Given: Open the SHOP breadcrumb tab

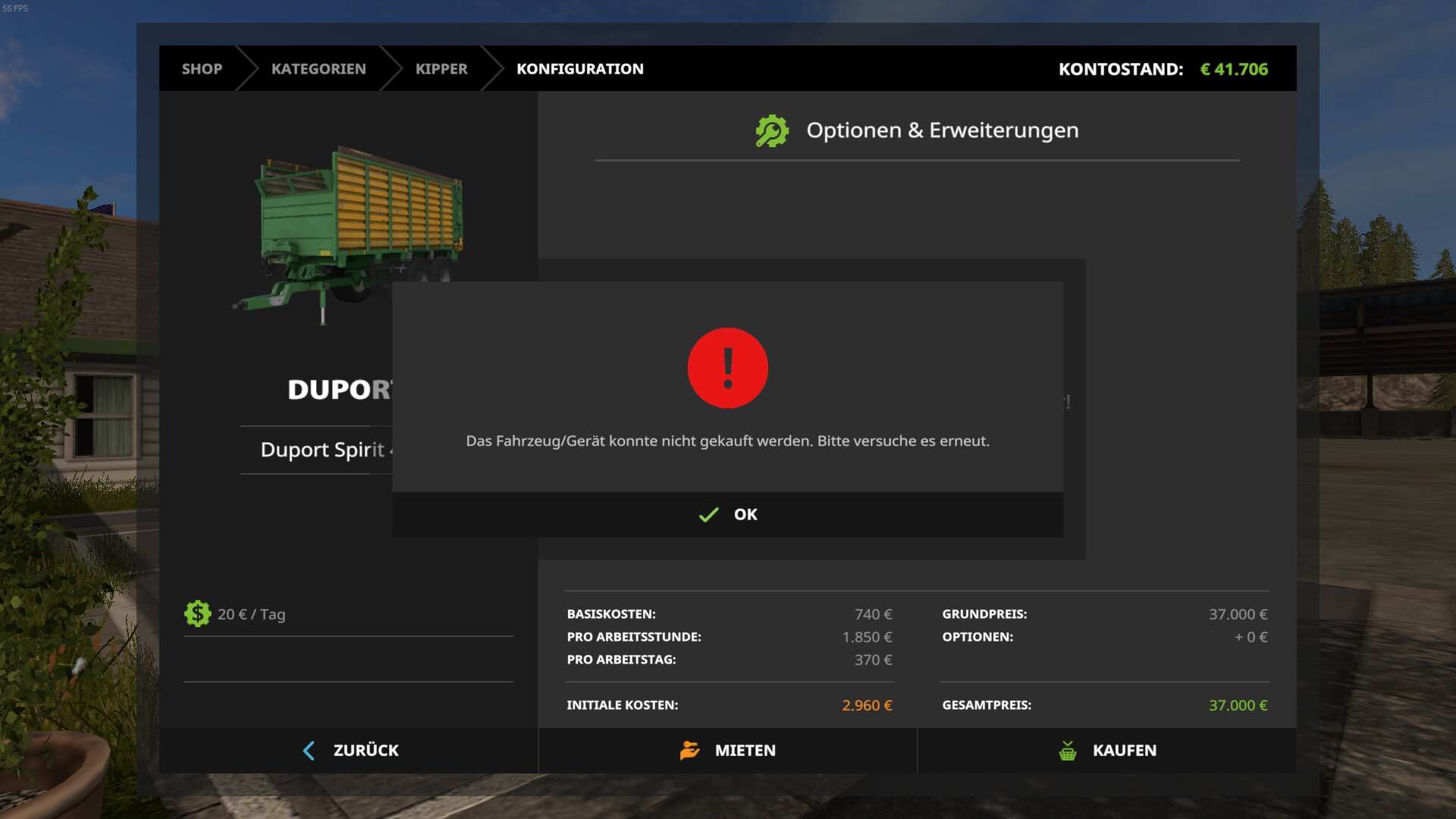Looking at the screenshot, I should pyautogui.click(x=202, y=69).
